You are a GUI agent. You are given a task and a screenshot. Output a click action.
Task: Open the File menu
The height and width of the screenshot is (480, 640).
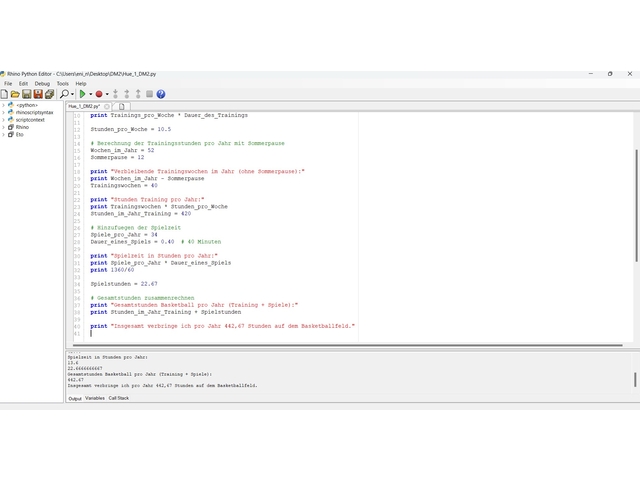click(x=8, y=84)
